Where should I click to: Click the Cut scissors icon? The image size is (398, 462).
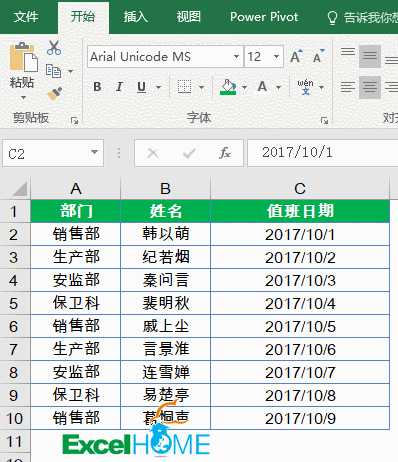coord(54,48)
